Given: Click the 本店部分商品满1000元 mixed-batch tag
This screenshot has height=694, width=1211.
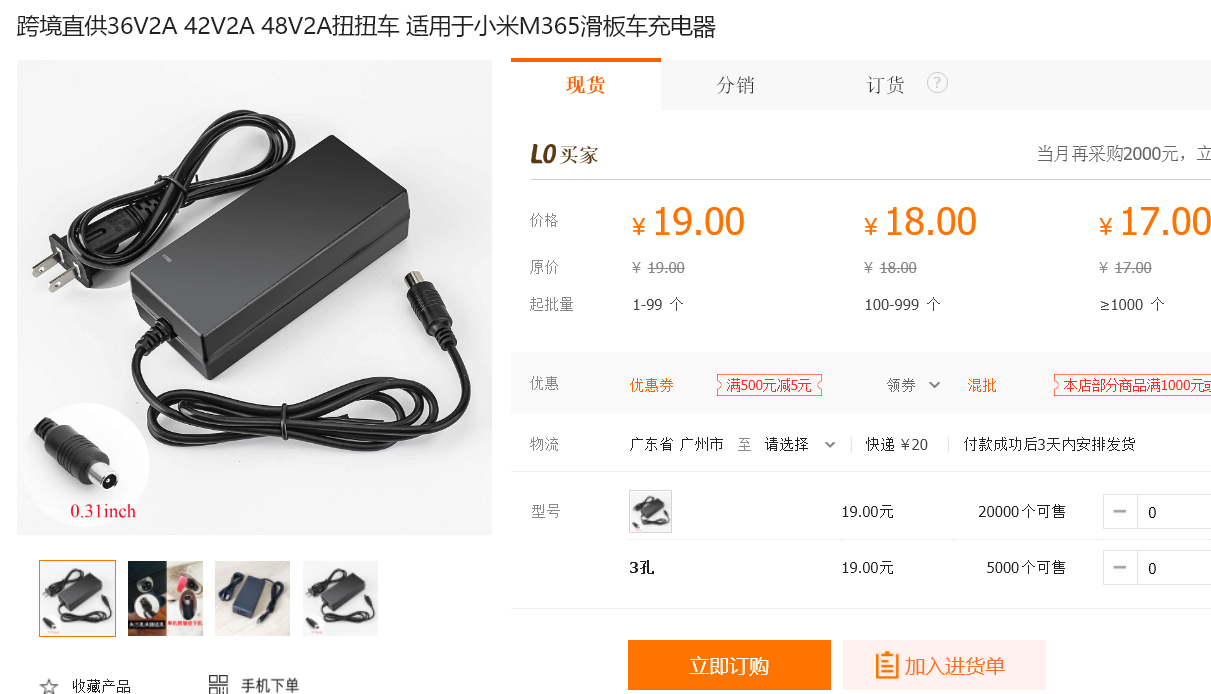Looking at the screenshot, I should tap(1132, 385).
